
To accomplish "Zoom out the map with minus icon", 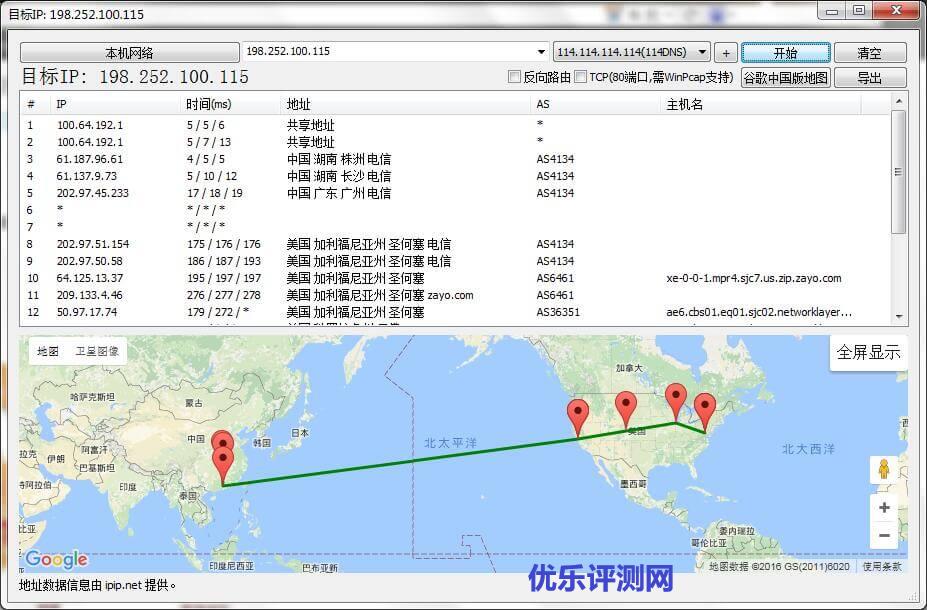I will pos(883,536).
